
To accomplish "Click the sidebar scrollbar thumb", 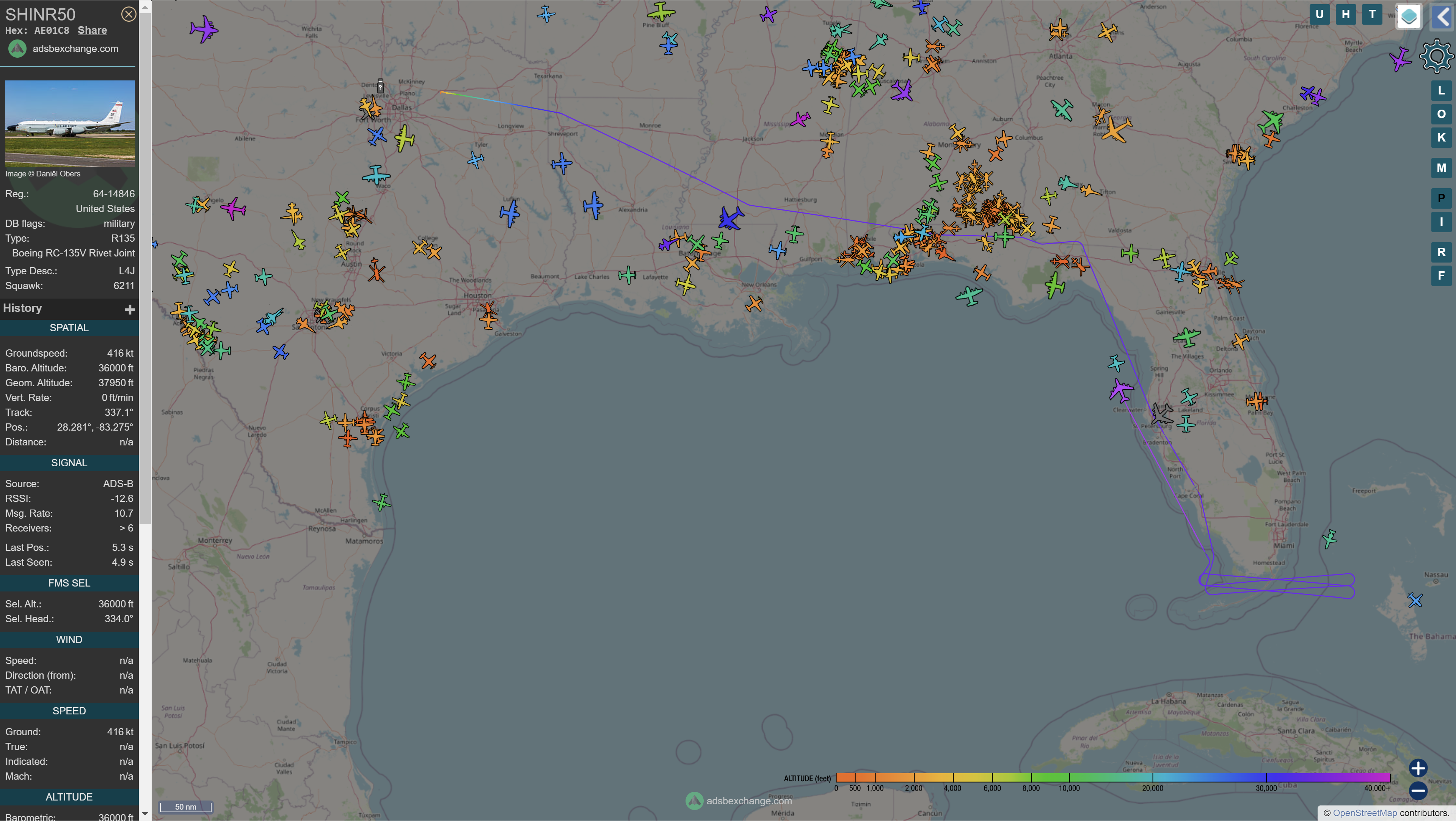I will (x=145, y=269).
